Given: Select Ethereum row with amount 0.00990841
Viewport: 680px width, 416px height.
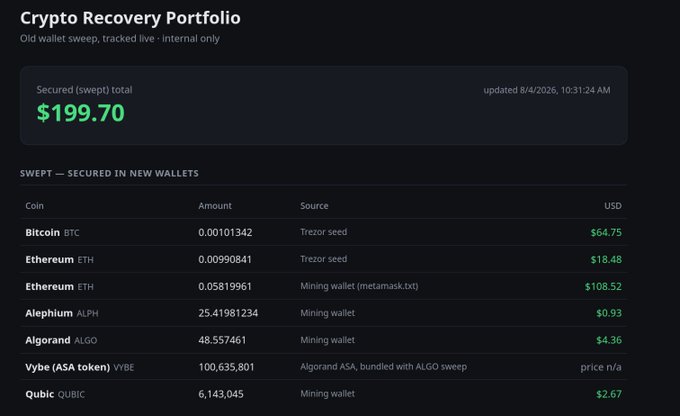Looking at the screenshot, I should pos(324,259).
